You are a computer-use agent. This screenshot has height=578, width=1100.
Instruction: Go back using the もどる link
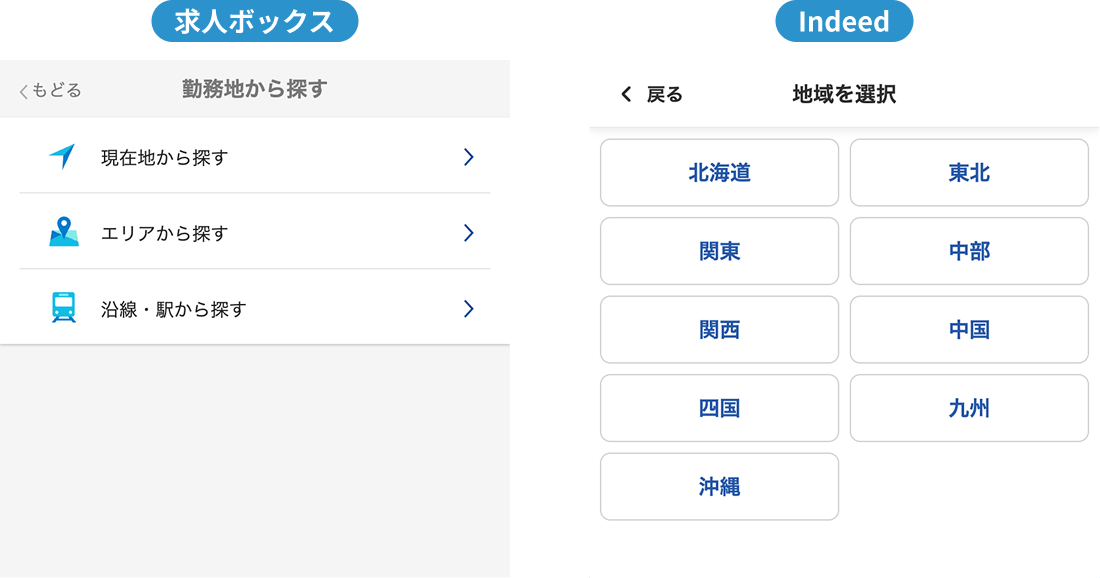click(50, 91)
